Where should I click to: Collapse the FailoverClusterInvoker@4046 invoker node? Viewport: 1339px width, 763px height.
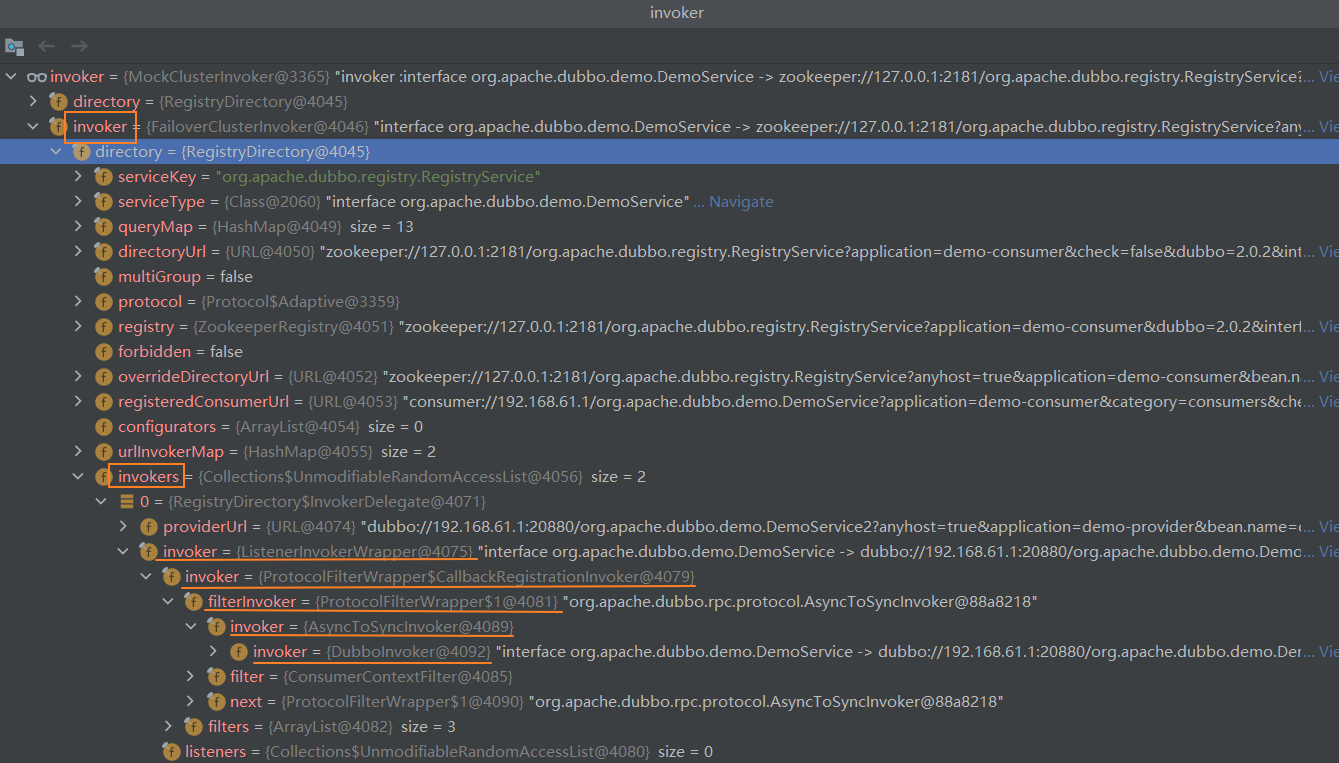pos(33,127)
